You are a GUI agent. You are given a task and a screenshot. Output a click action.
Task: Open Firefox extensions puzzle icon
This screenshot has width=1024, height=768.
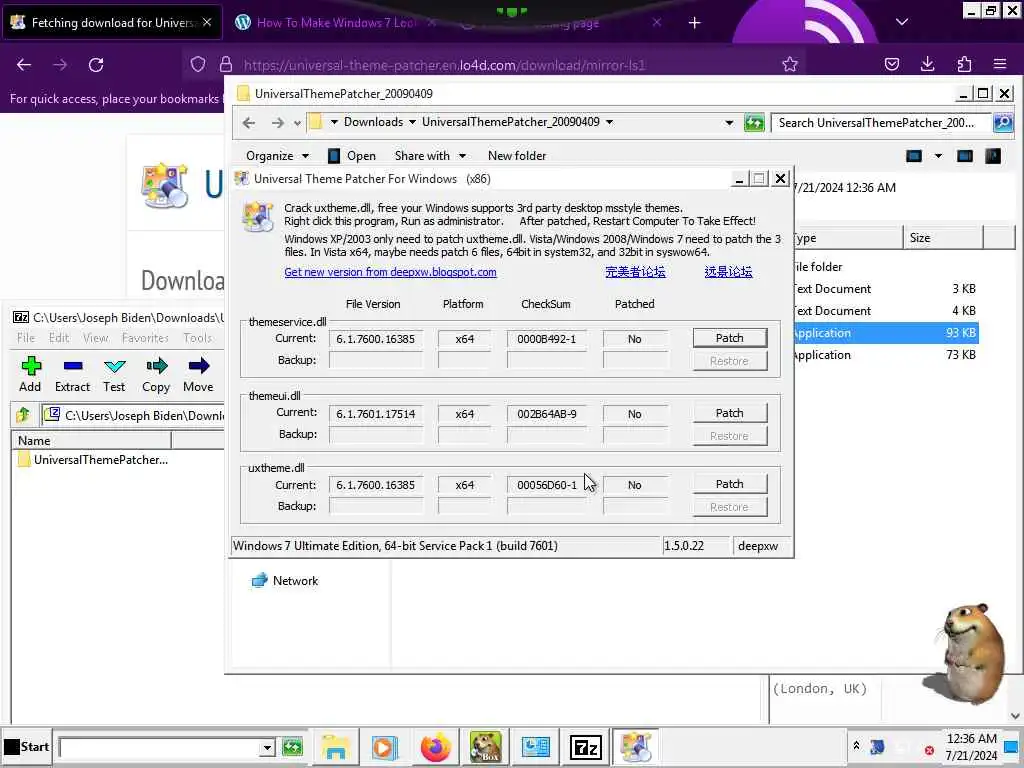pyautogui.click(x=964, y=64)
